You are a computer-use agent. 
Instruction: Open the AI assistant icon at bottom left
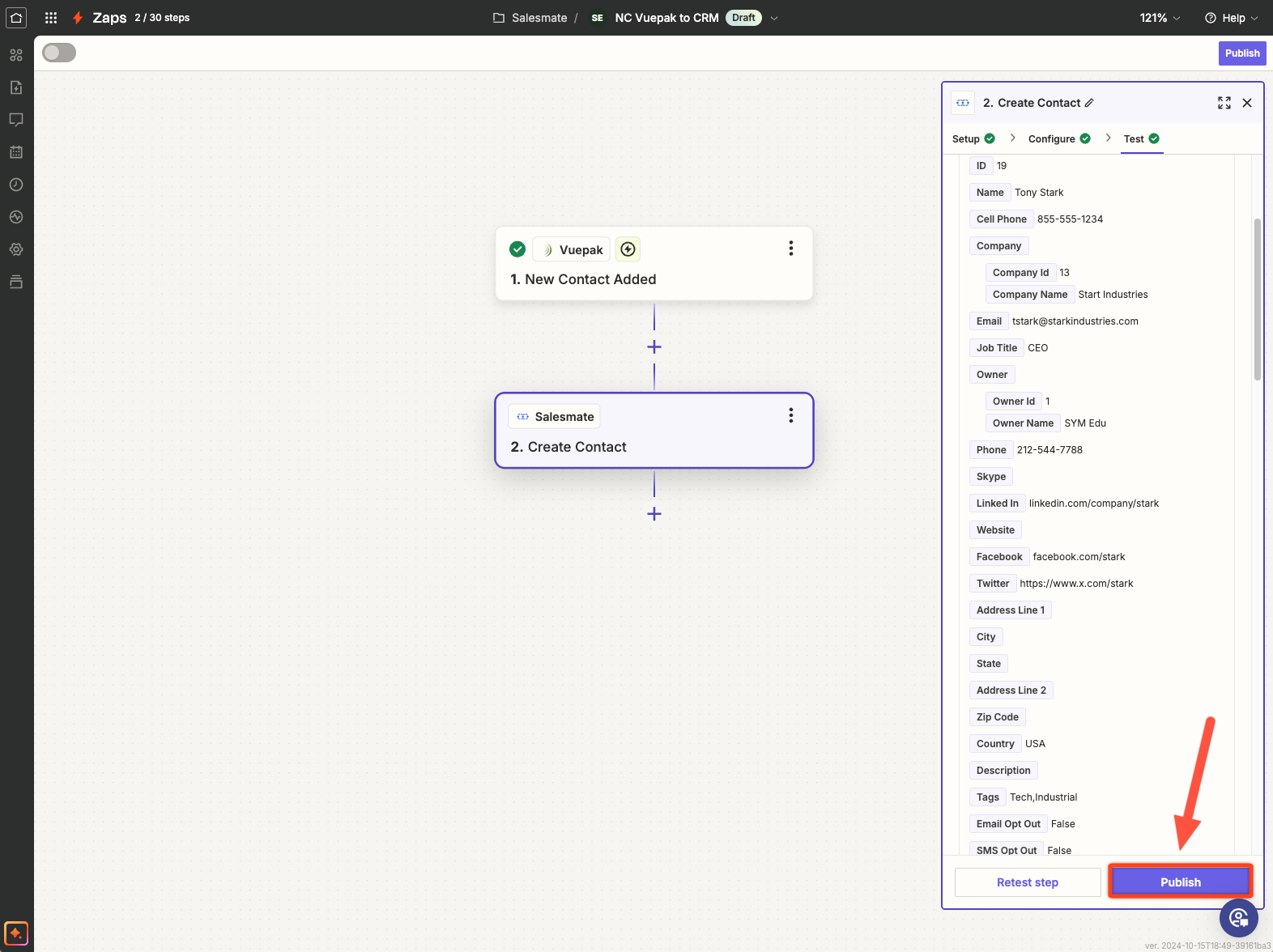click(x=16, y=933)
